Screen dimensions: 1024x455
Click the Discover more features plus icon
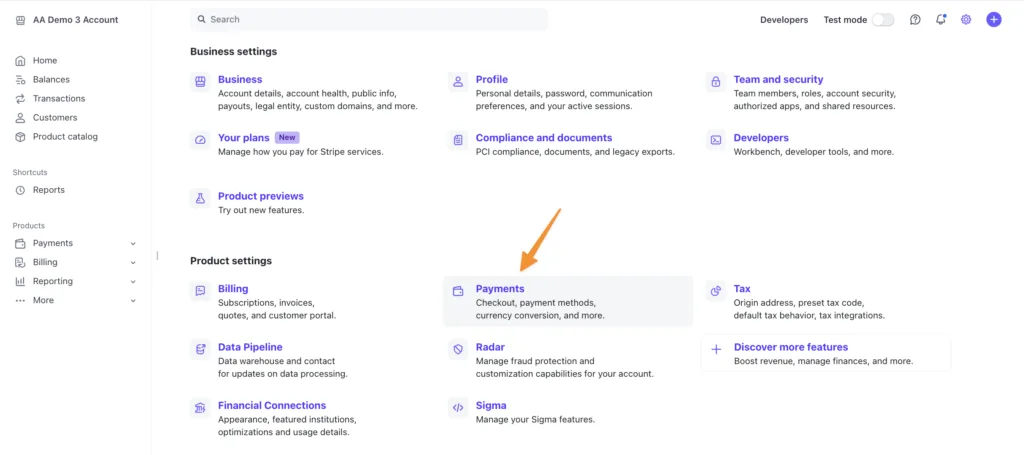(716, 350)
